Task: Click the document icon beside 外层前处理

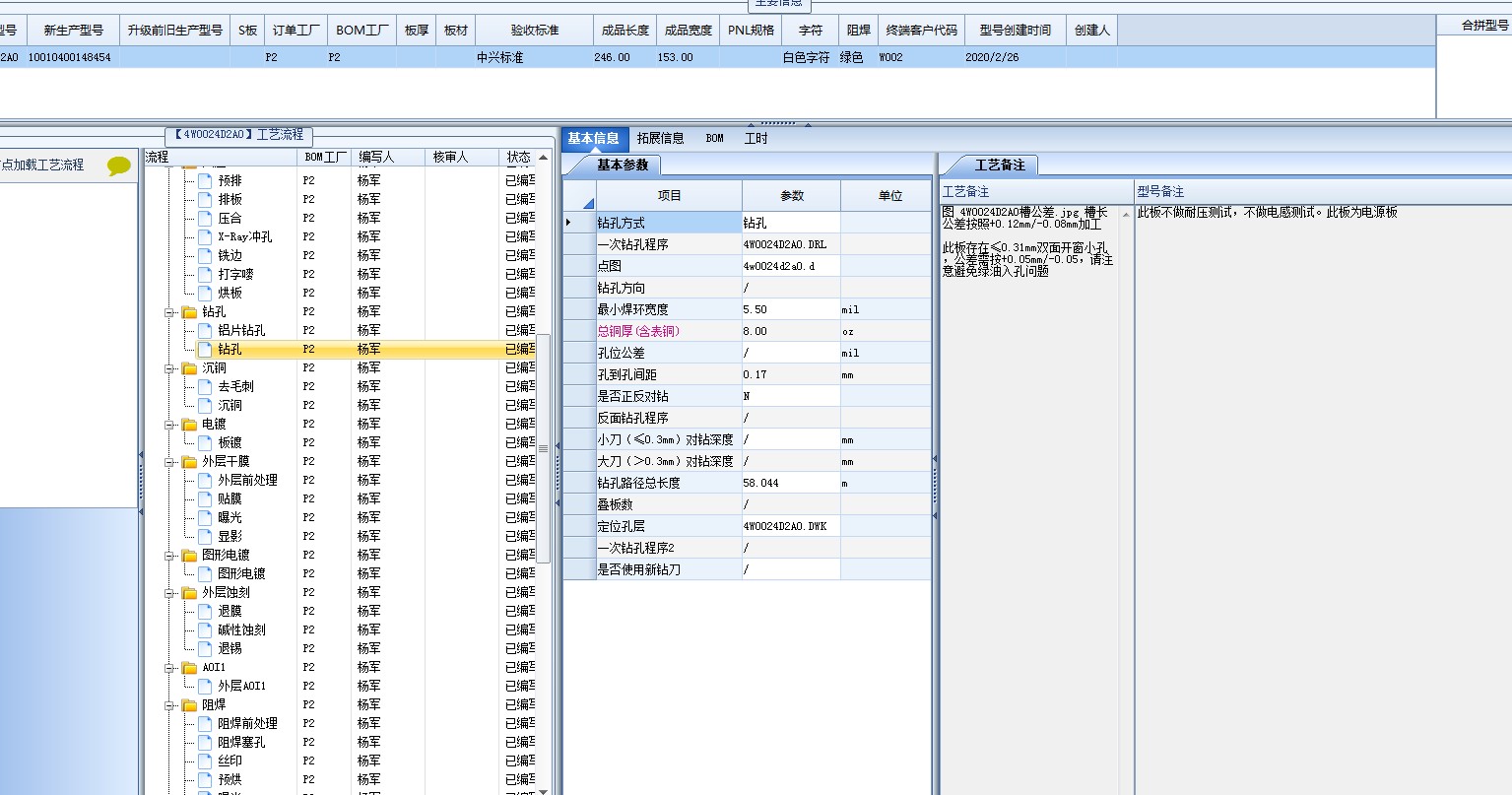Action: 205,481
